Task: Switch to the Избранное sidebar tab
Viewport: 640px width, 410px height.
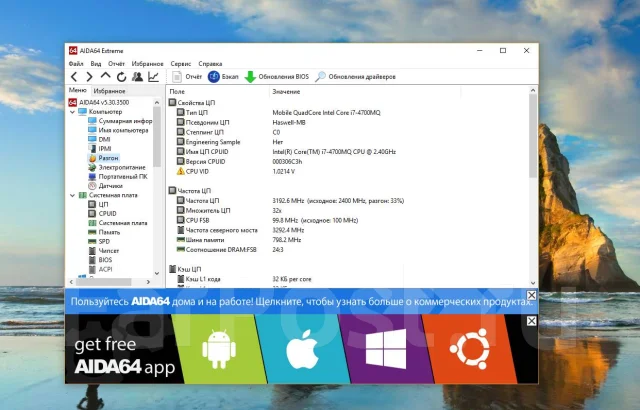Action: (x=109, y=91)
